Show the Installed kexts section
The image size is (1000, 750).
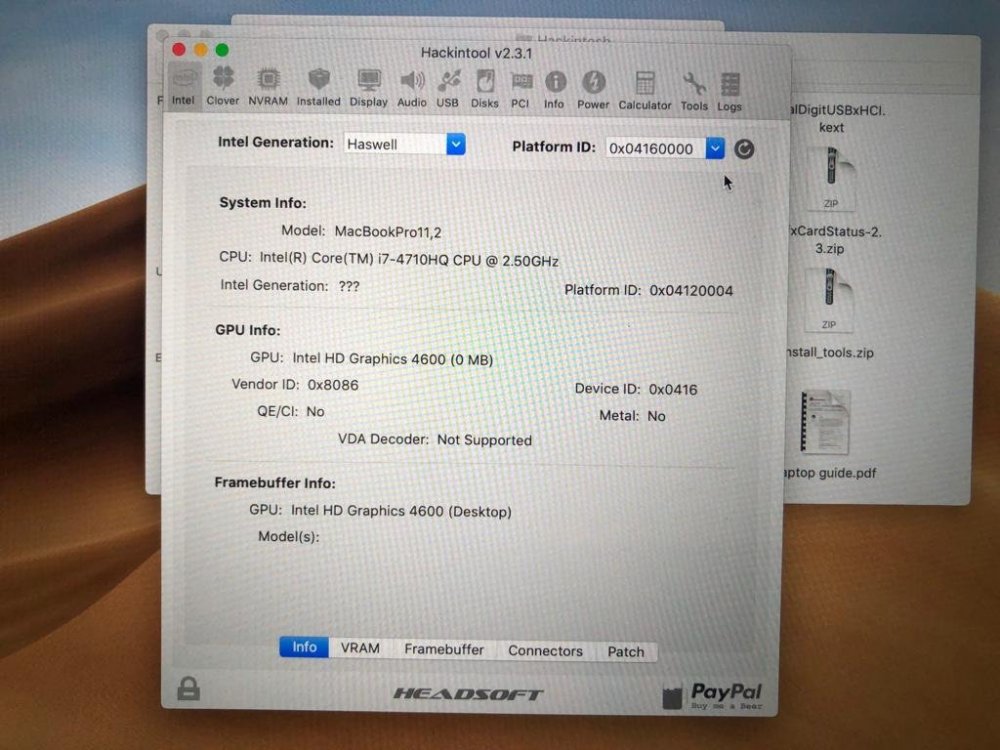(318, 88)
